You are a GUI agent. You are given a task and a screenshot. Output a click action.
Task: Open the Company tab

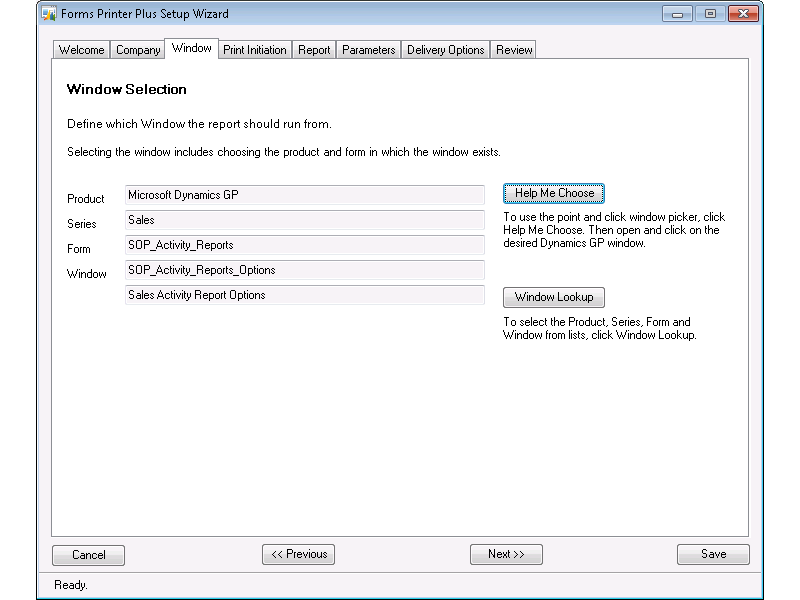138,50
